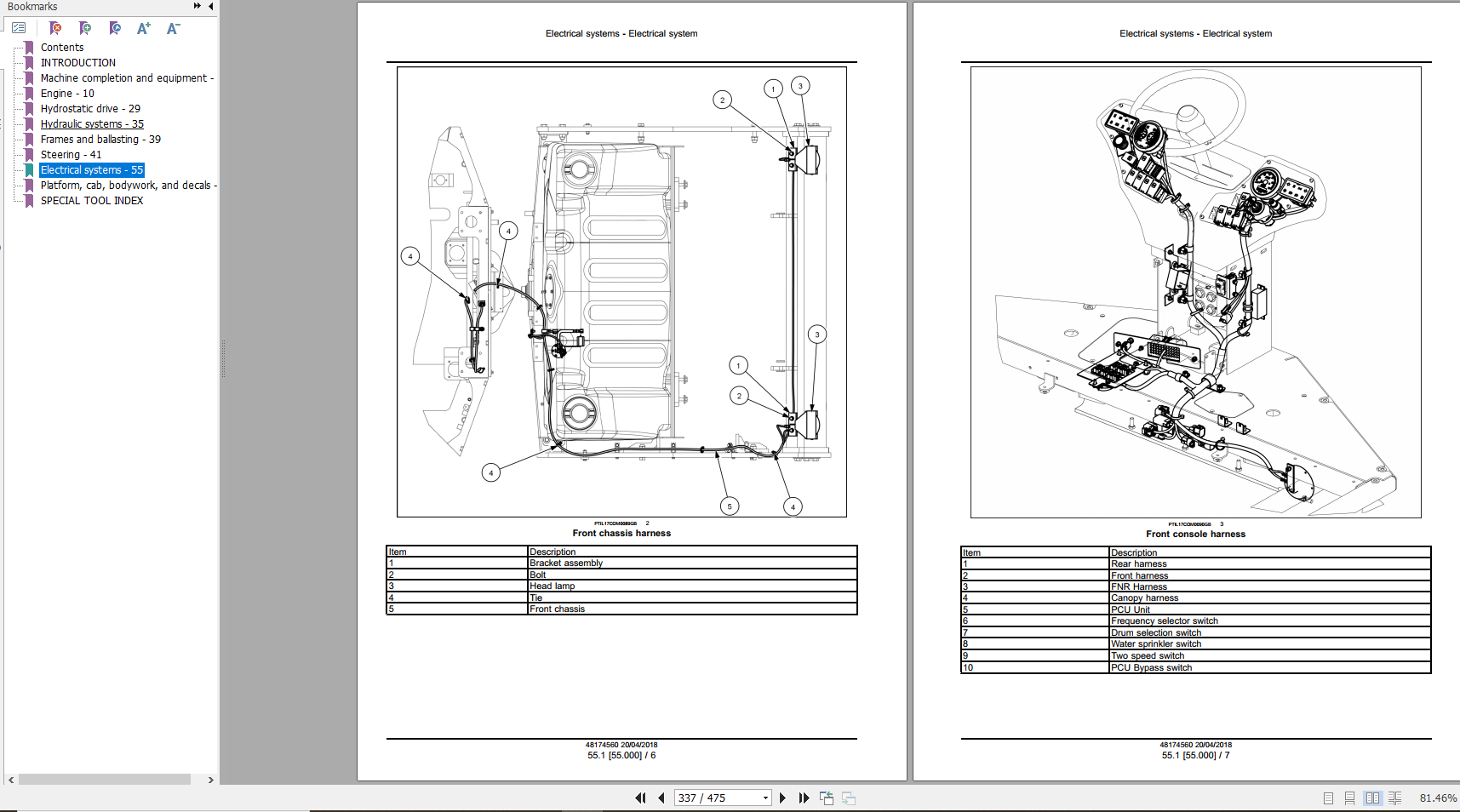Open the Hydraulic systems - 35 bookmark

[x=91, y=123]
